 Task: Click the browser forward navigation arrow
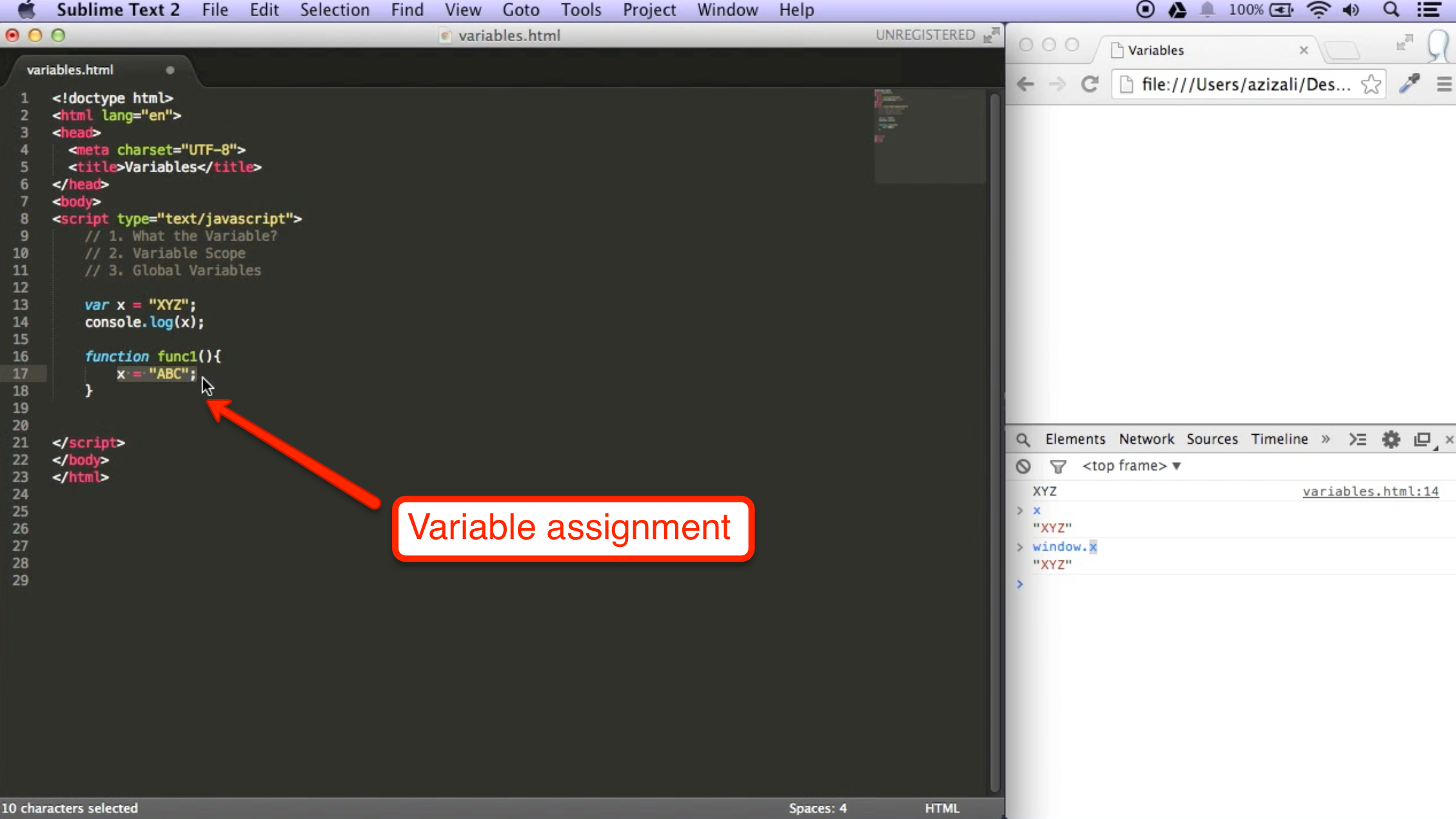(1057, 84)
